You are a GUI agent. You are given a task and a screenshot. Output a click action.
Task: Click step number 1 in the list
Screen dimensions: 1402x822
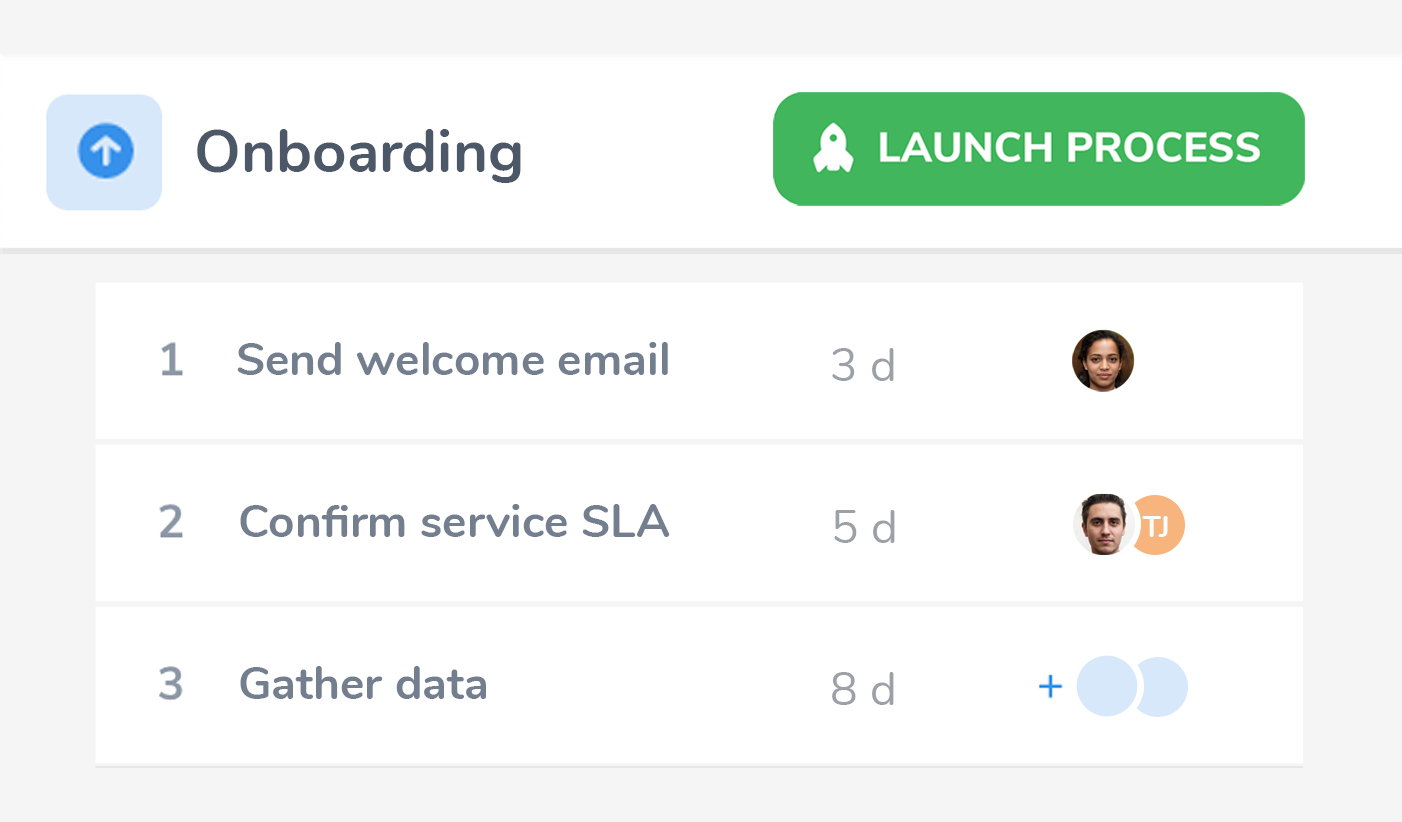coord(171,361)
